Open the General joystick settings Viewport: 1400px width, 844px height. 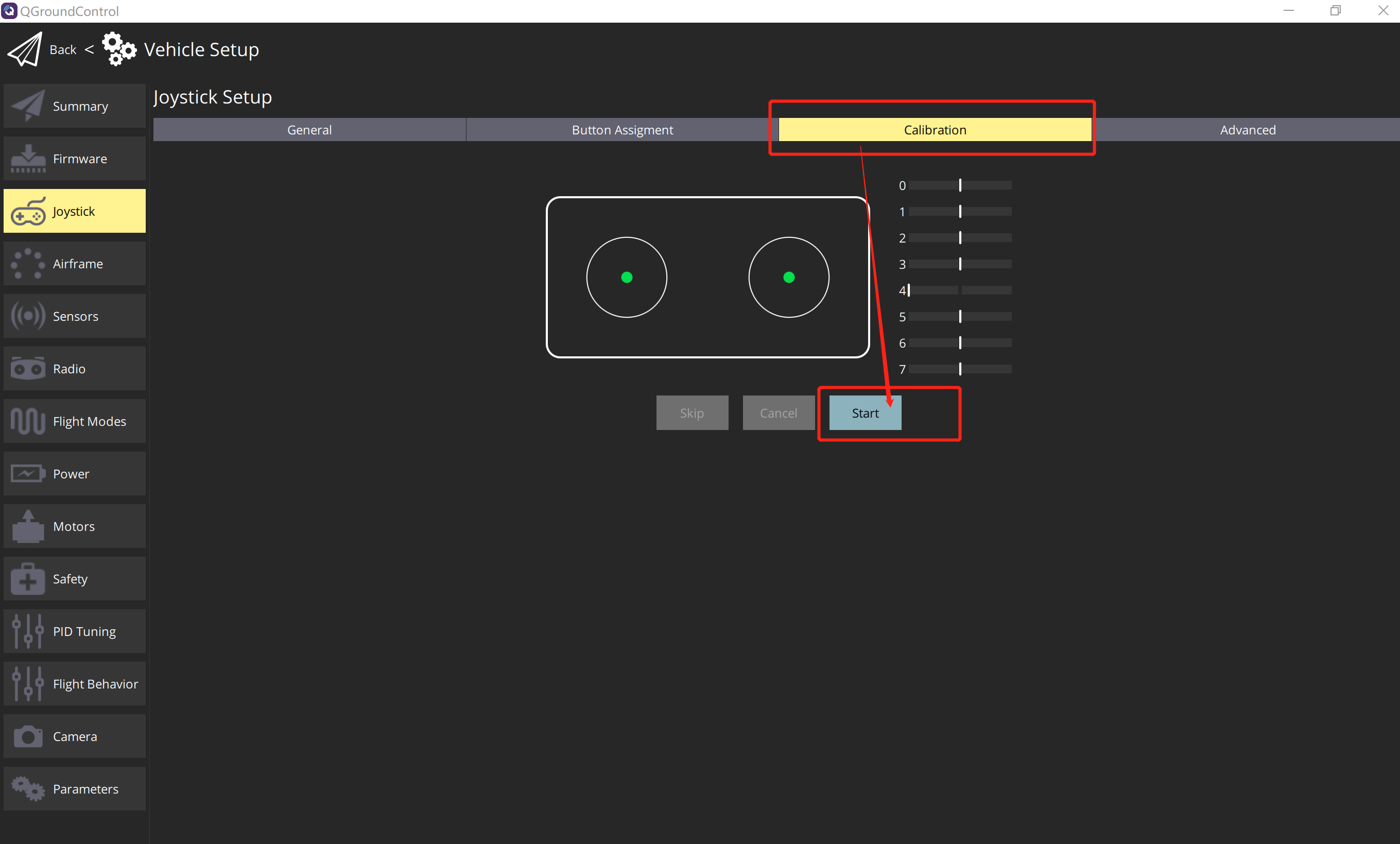(309, 130)
